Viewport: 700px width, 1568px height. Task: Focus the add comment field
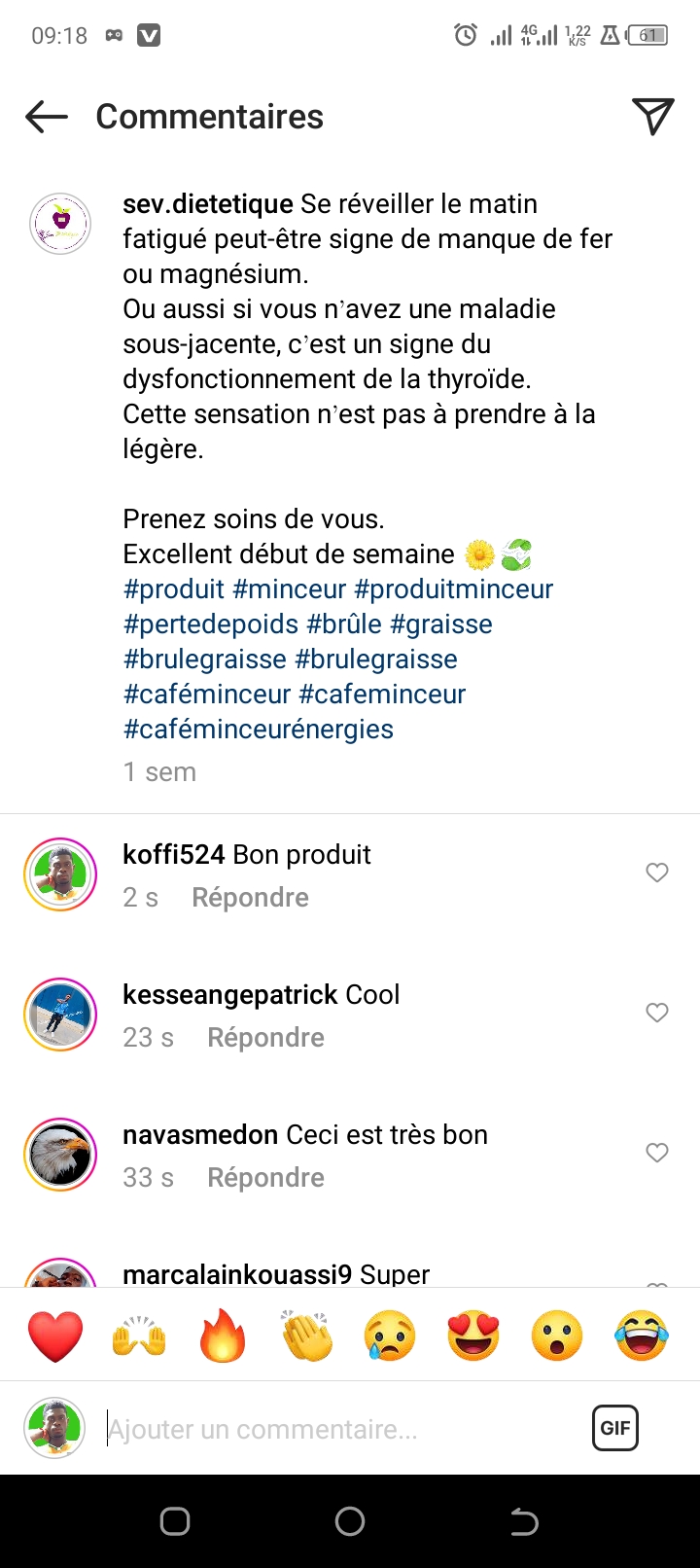340,1429
